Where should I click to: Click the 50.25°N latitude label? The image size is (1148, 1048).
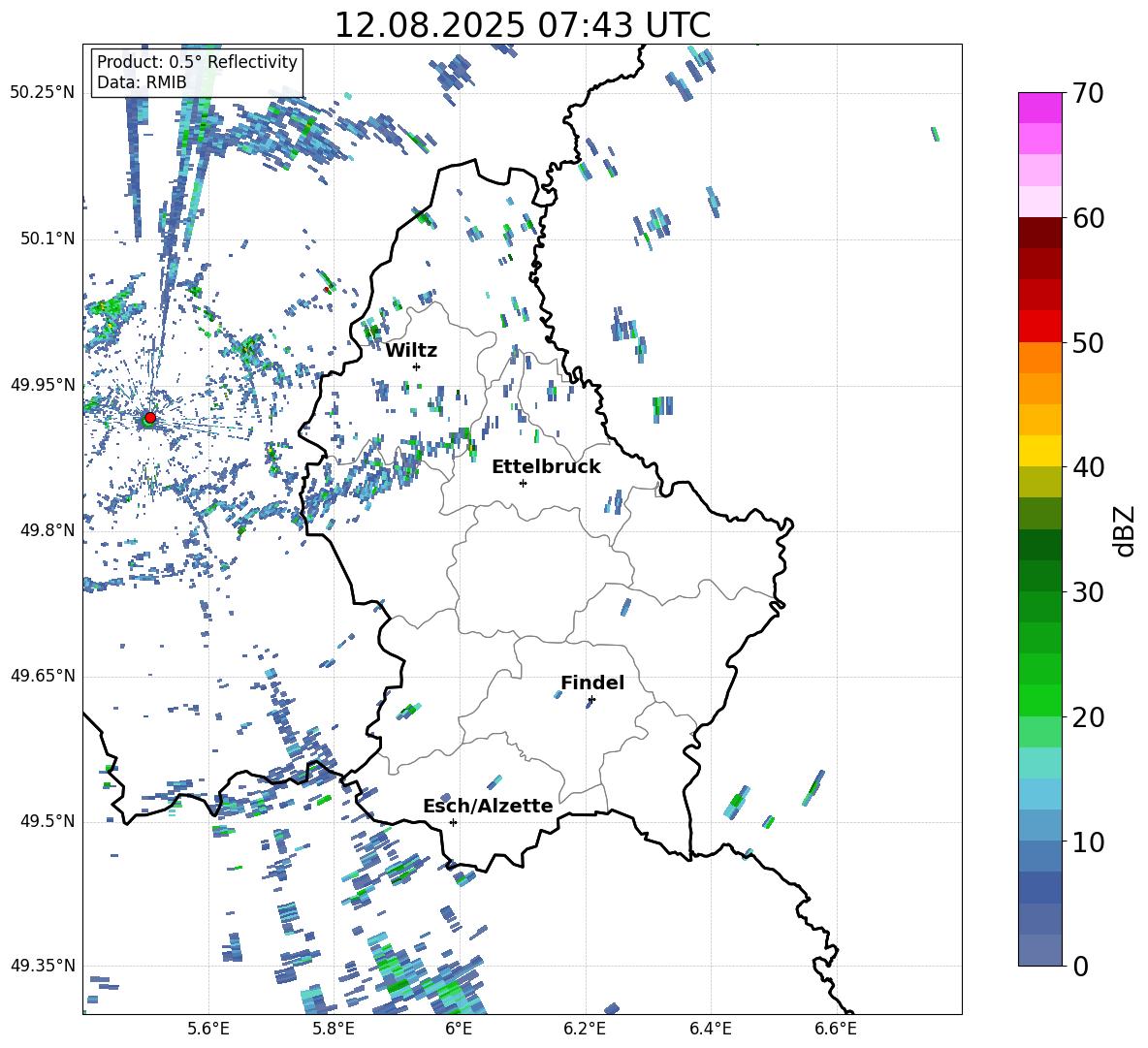pyautogui.click(x=43, y=93)
